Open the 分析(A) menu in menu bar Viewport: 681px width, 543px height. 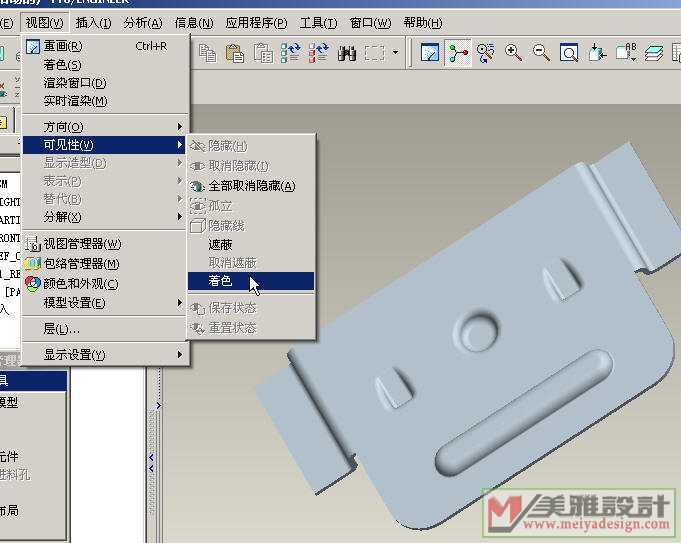(143, 23)
